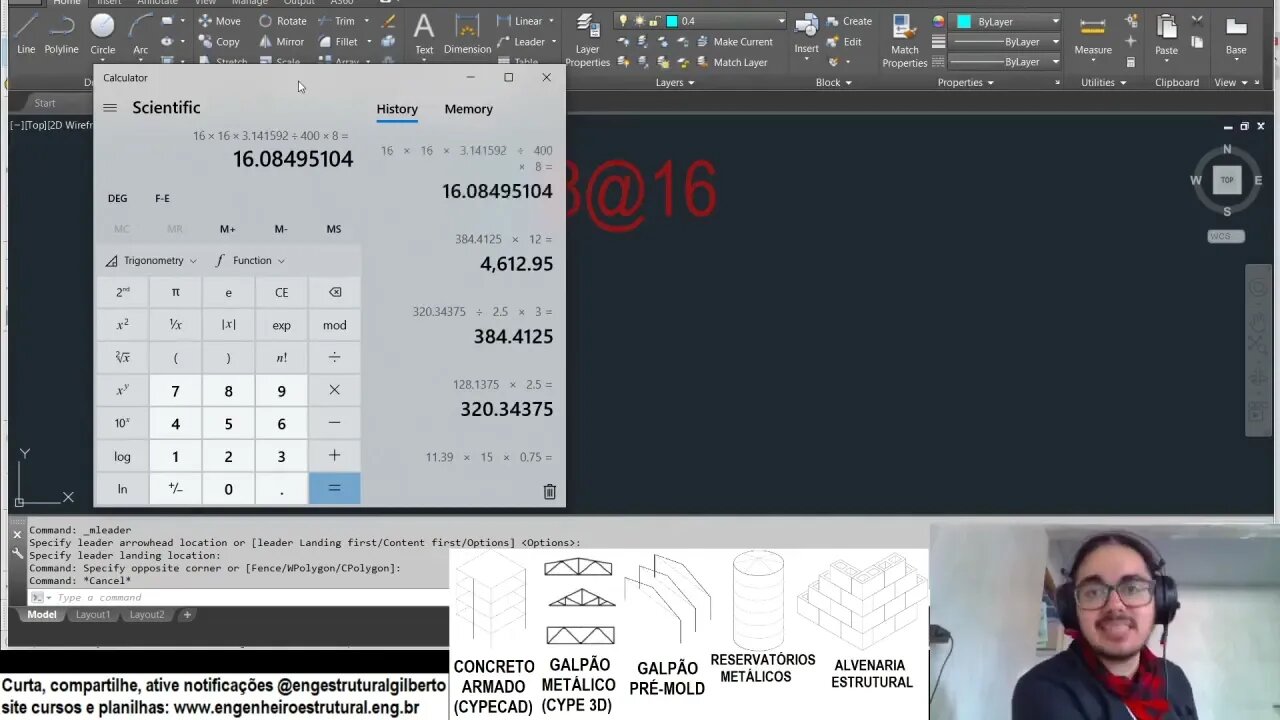Viewport: 1280px width, 720px height.
Task: Click Create block button
Action: (x=849, y=21)
